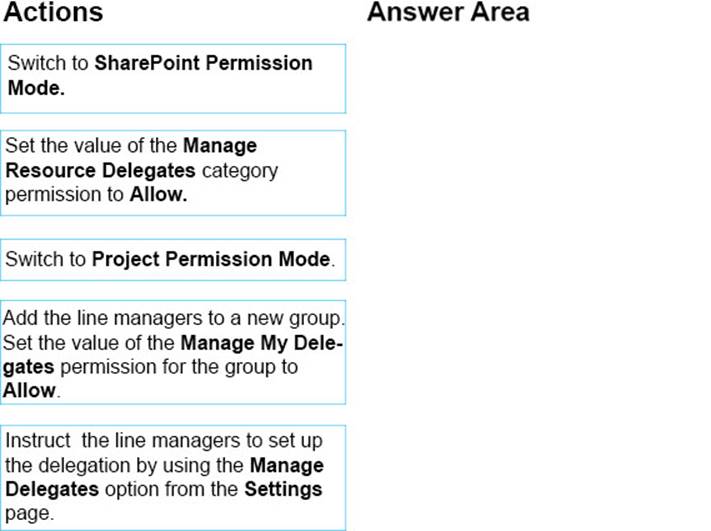Click the Answer Area heading
The width and height of the screenshot is (711, 531).
pos(448,12)
